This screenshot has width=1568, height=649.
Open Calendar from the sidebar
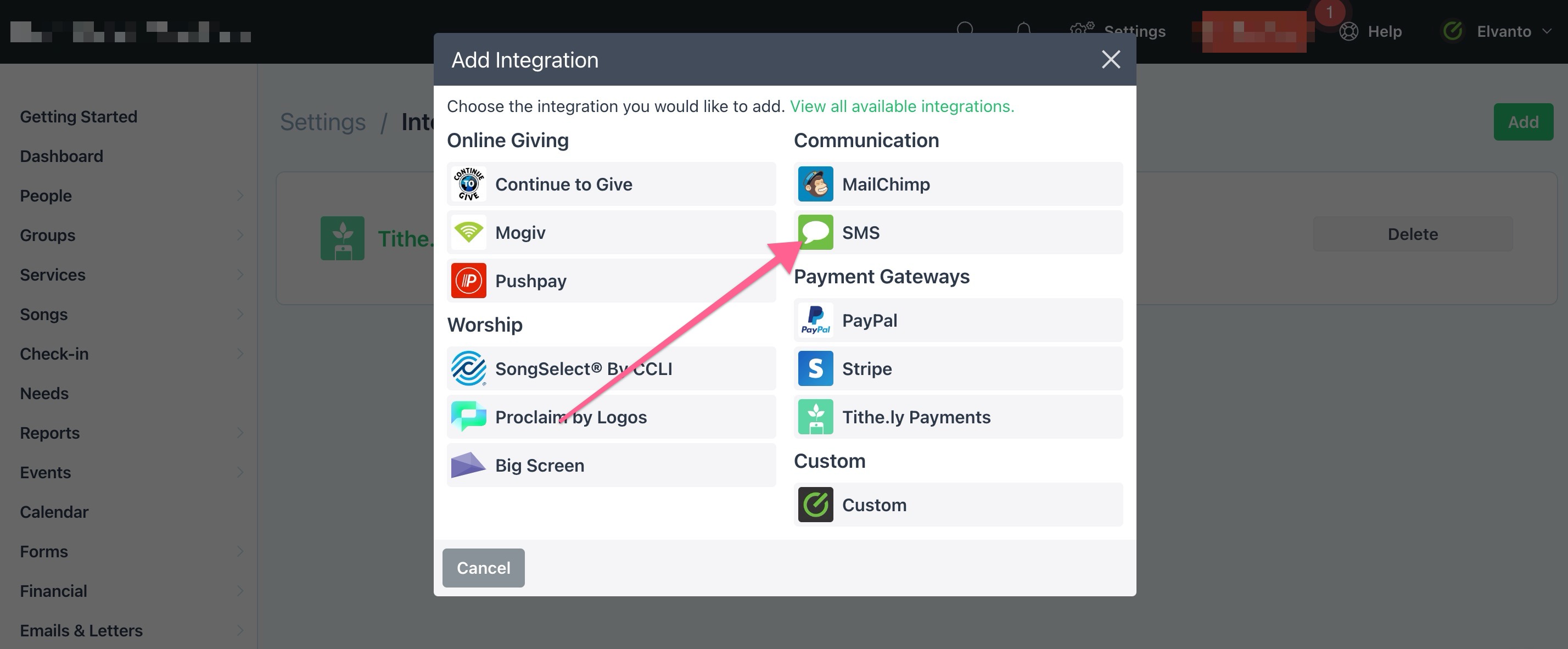(x=54, y=512)
